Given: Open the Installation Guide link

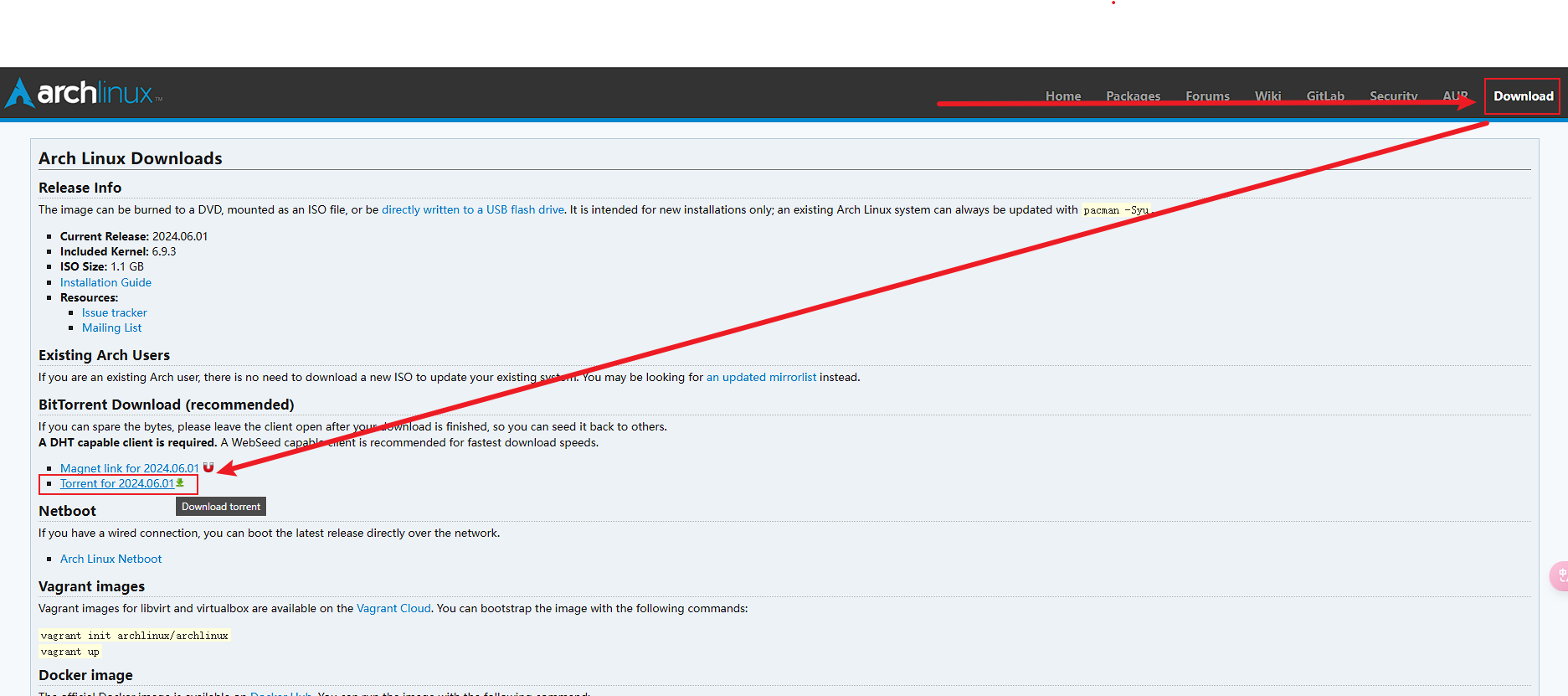Looking at the screenshot, I should click(105, 282).
